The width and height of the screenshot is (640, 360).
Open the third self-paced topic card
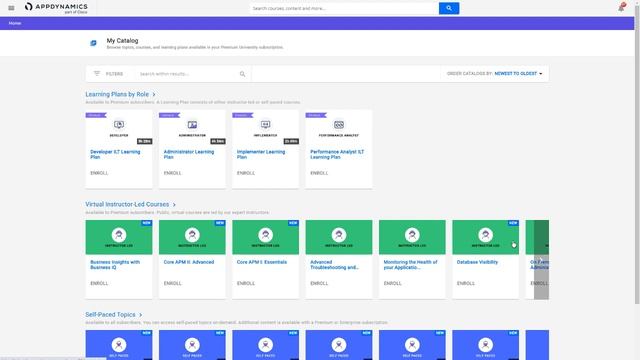(x=265, y=345)
